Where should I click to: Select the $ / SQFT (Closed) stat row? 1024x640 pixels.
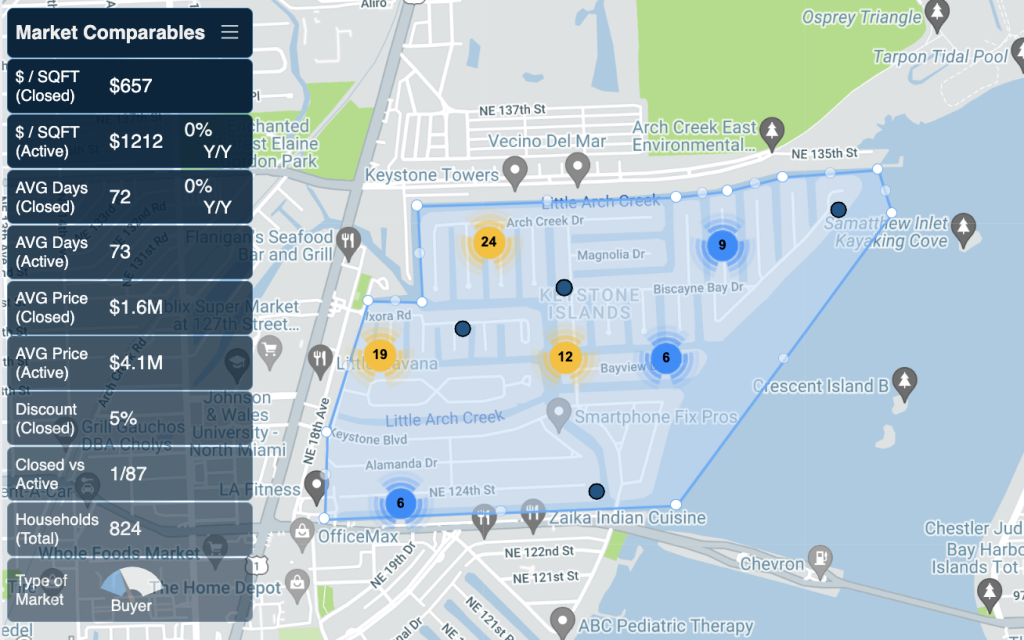130,86
